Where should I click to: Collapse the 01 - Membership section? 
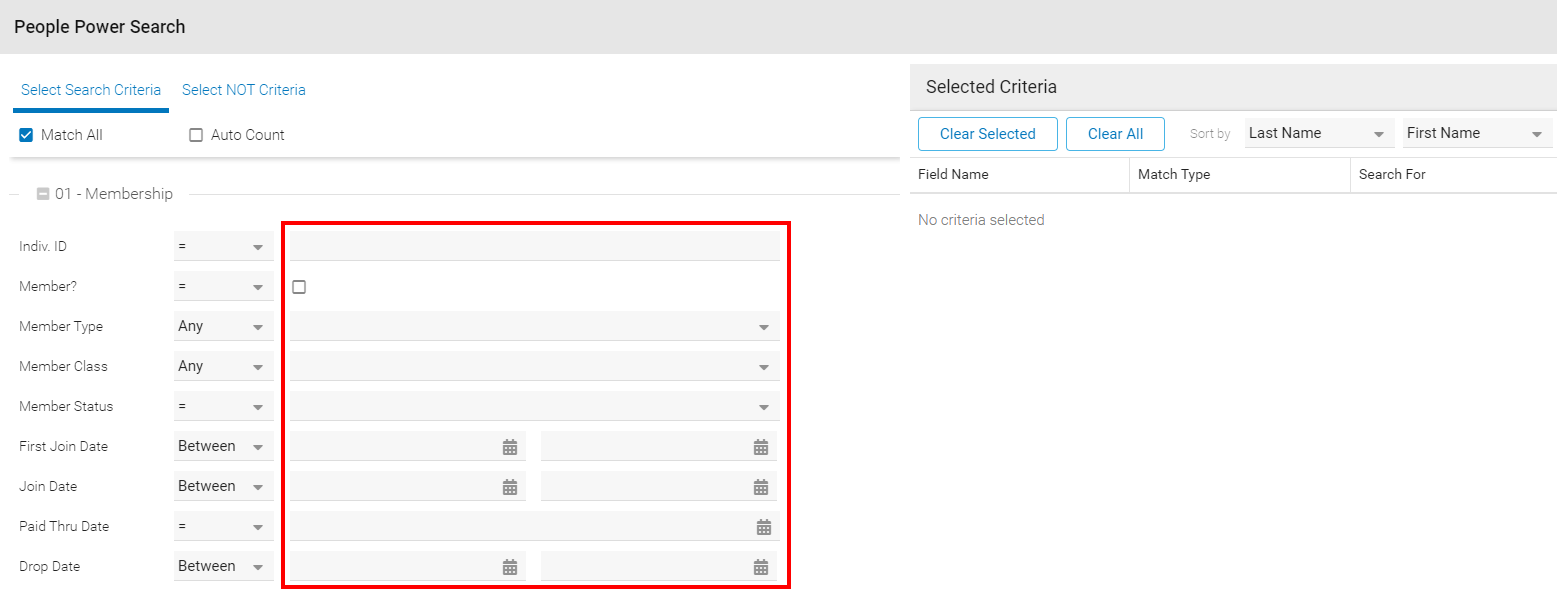(x=43, y=194)
